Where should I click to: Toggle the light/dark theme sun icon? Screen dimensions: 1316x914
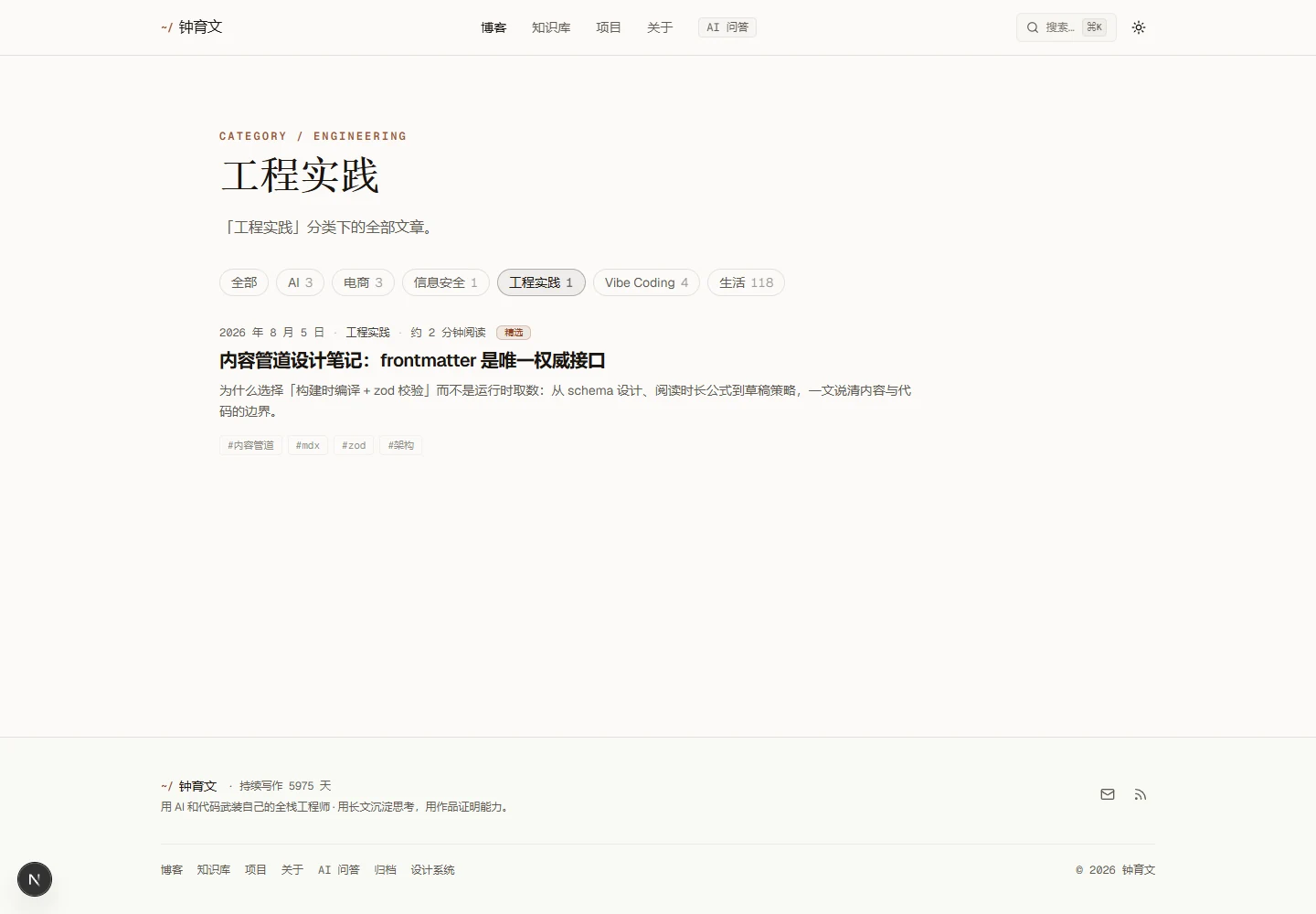[1139, 27]
